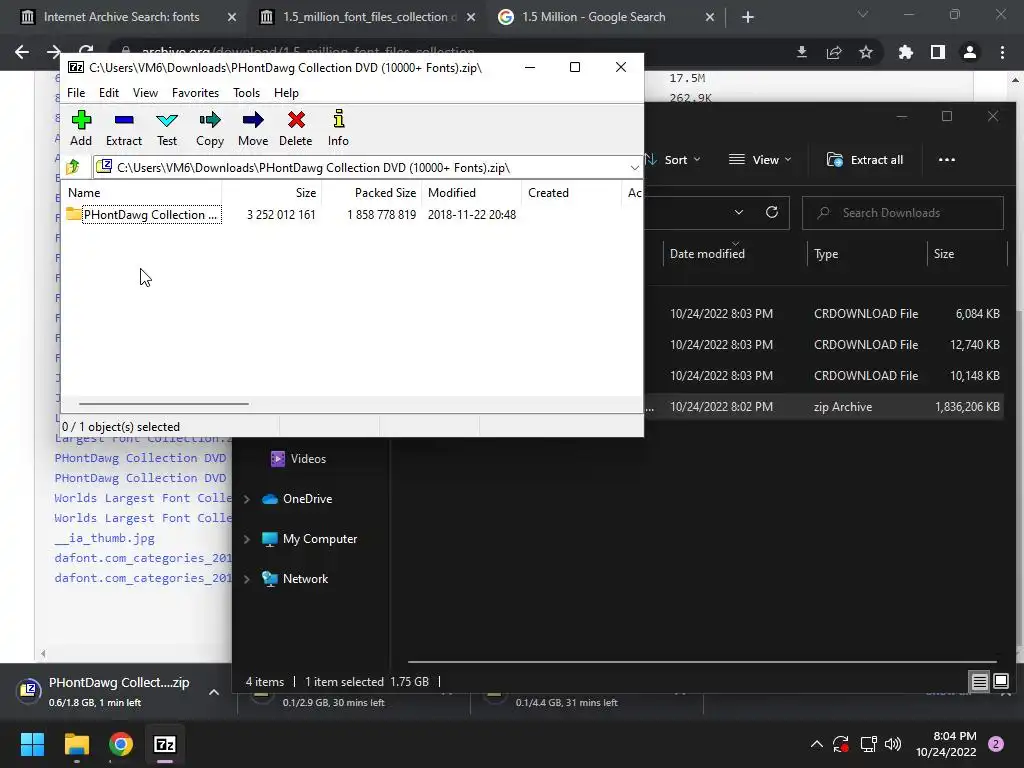Click Extract all in Explorer

pyautogui.click(x=865, y=159)
